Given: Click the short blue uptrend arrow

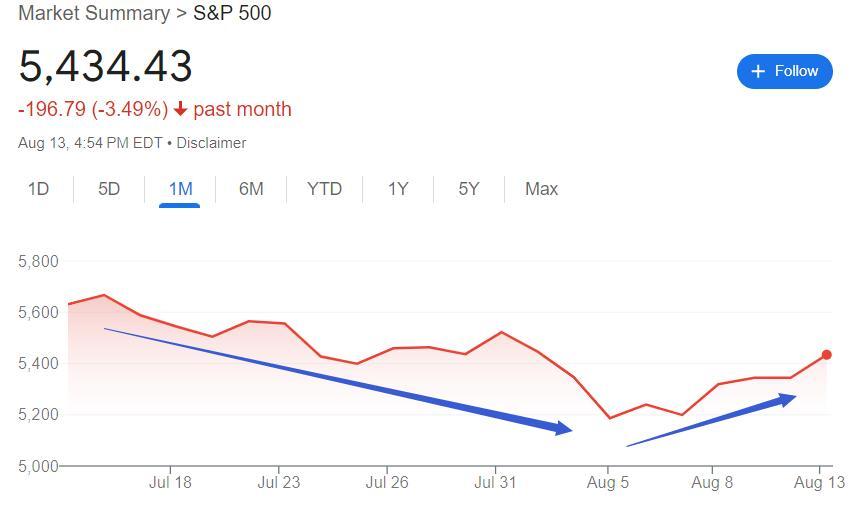Looking at the screenshot, I should coord(712,421).
